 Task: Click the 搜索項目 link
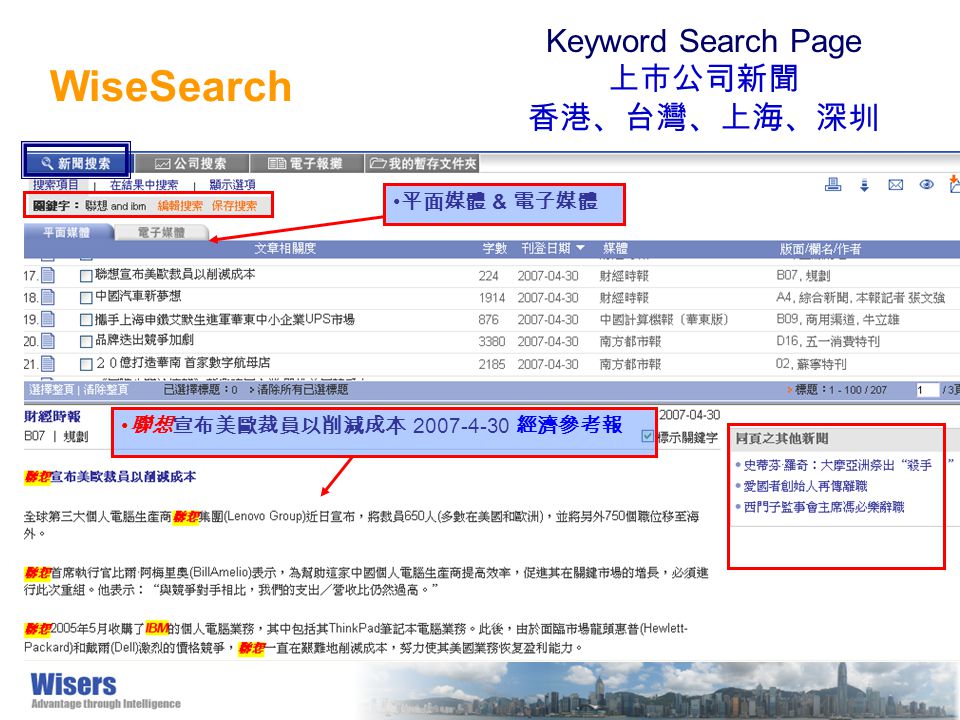click(x=56, y=184)
